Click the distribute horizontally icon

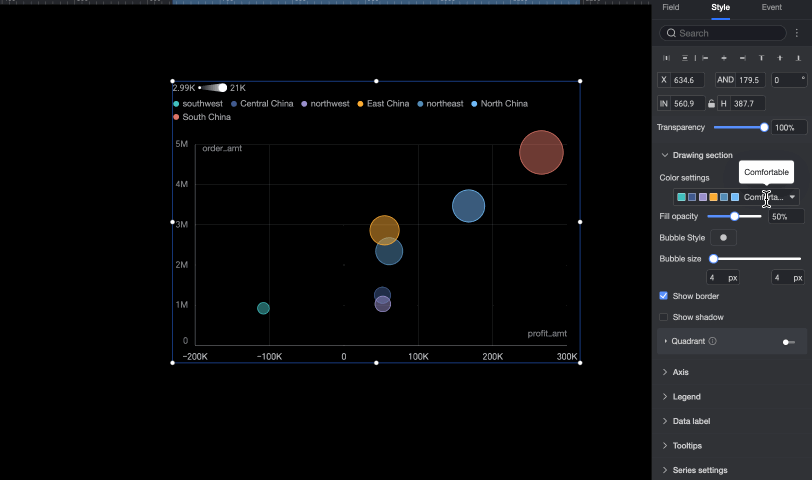coord(666,58)
